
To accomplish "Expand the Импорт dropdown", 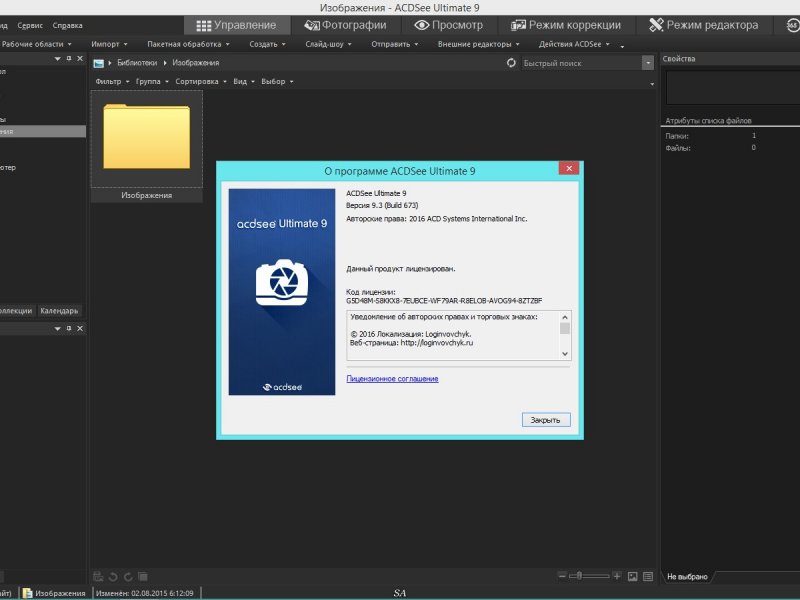I will tap(110, 44).
